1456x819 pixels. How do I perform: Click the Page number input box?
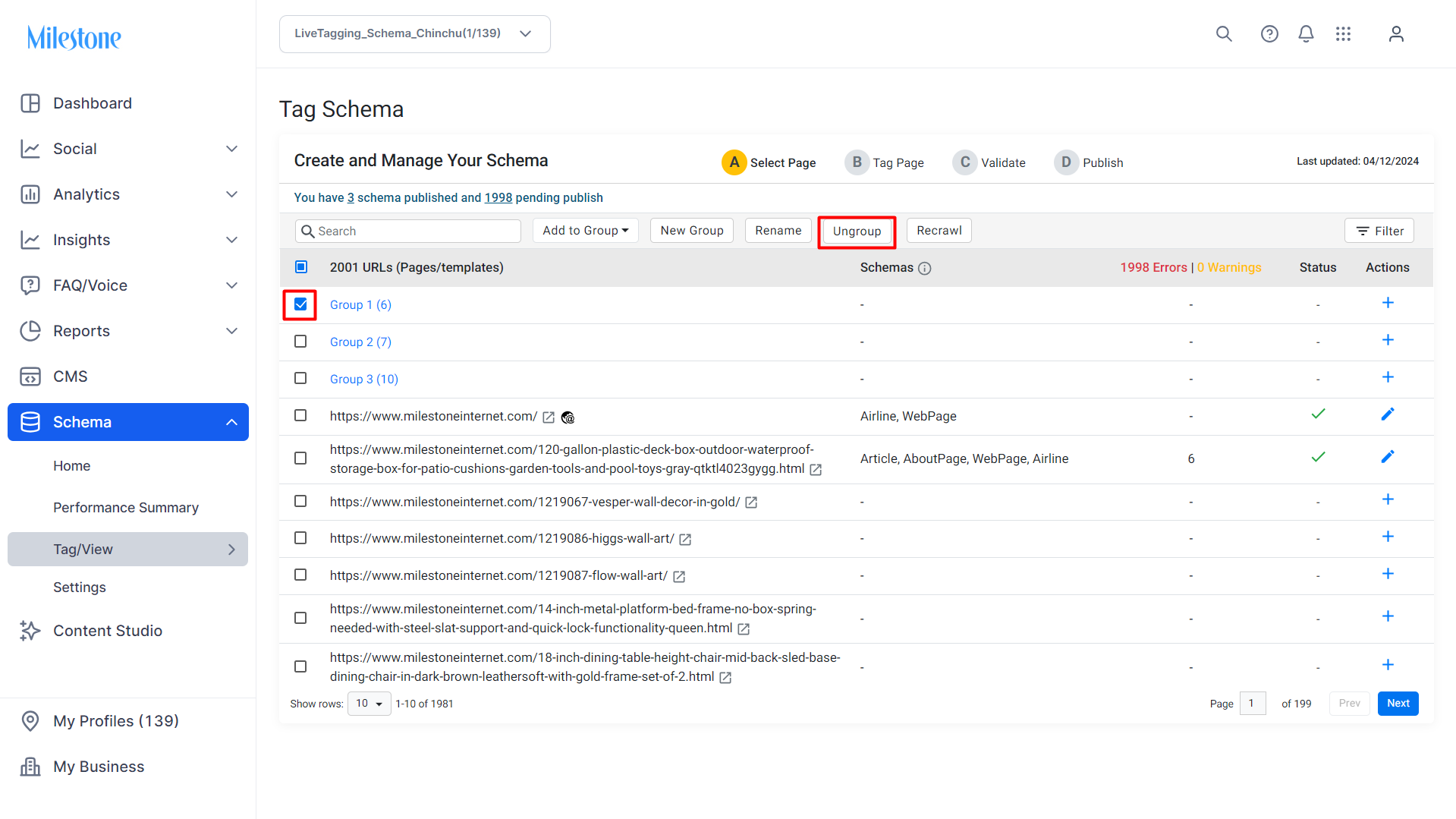point(1253,704)
